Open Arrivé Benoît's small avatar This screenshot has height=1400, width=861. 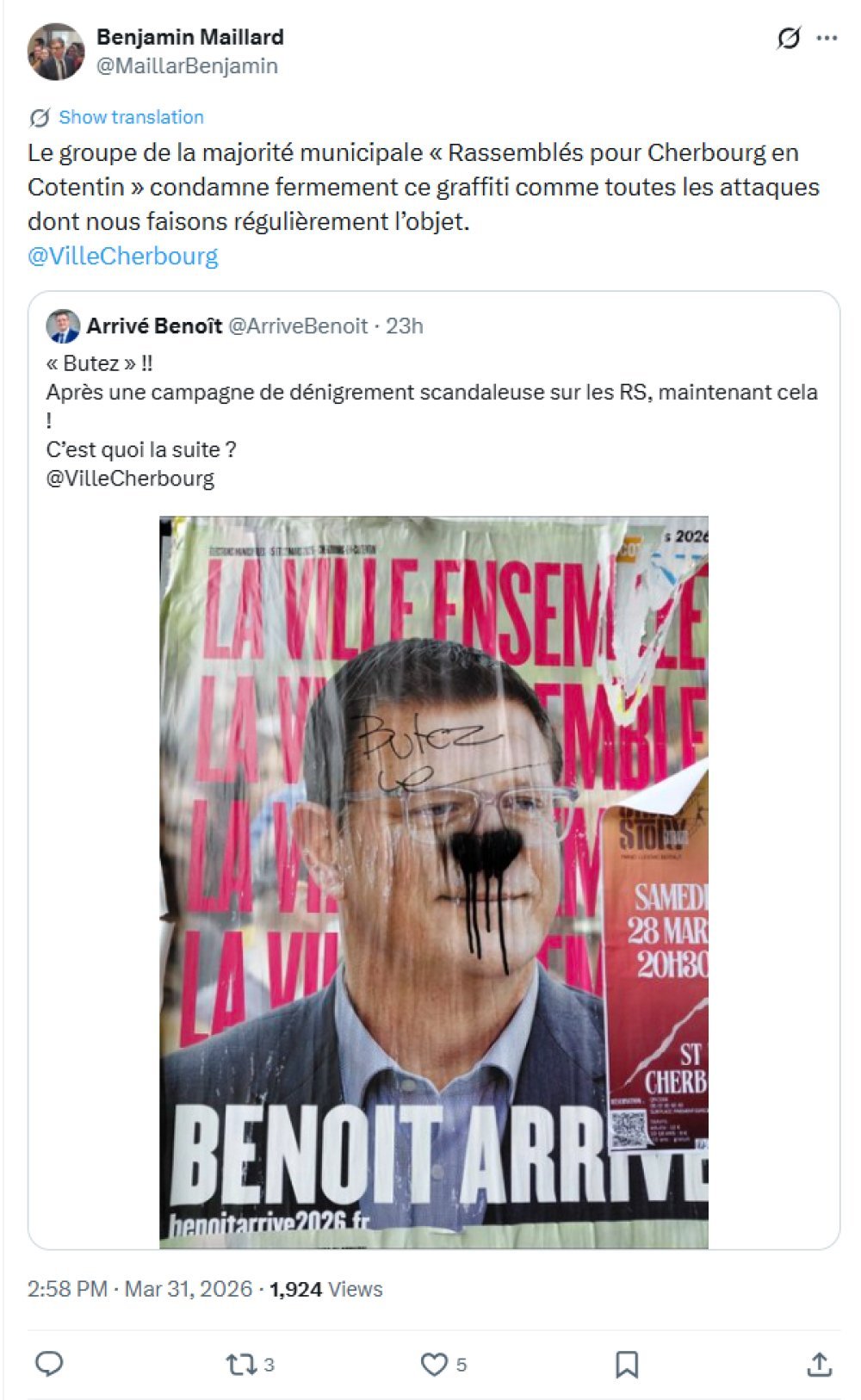click(x=63, y=326)
